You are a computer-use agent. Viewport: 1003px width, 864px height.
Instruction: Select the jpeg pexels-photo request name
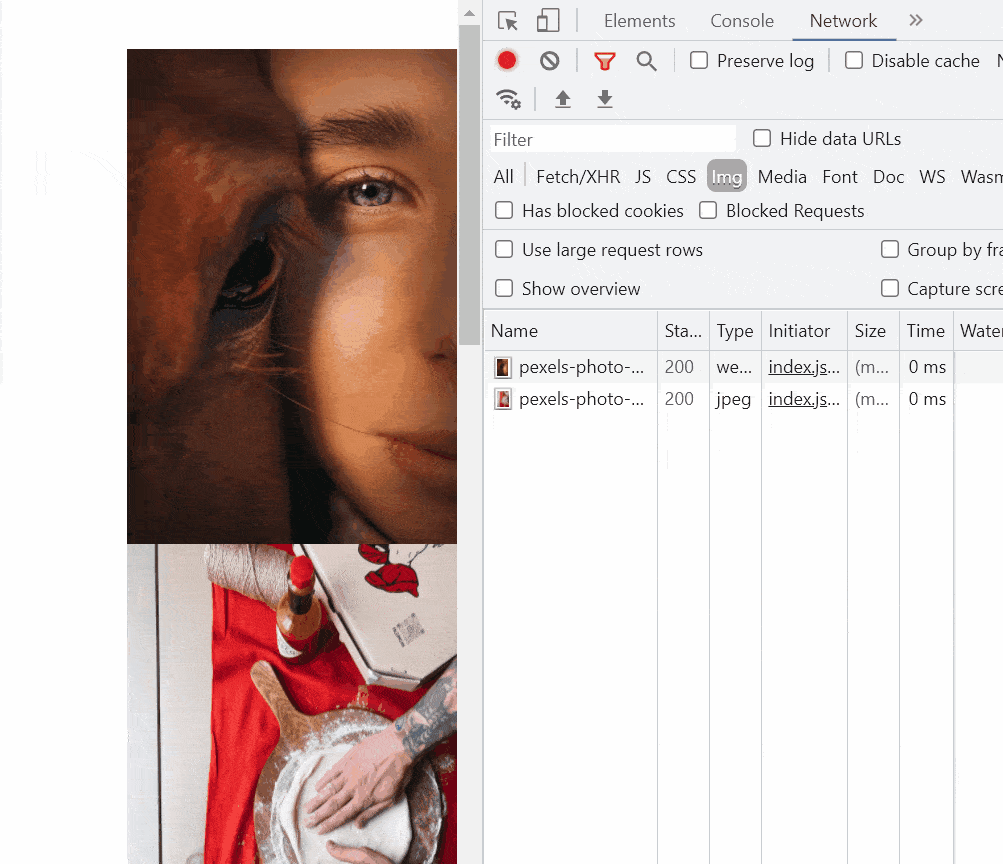(x=581, y=399)
